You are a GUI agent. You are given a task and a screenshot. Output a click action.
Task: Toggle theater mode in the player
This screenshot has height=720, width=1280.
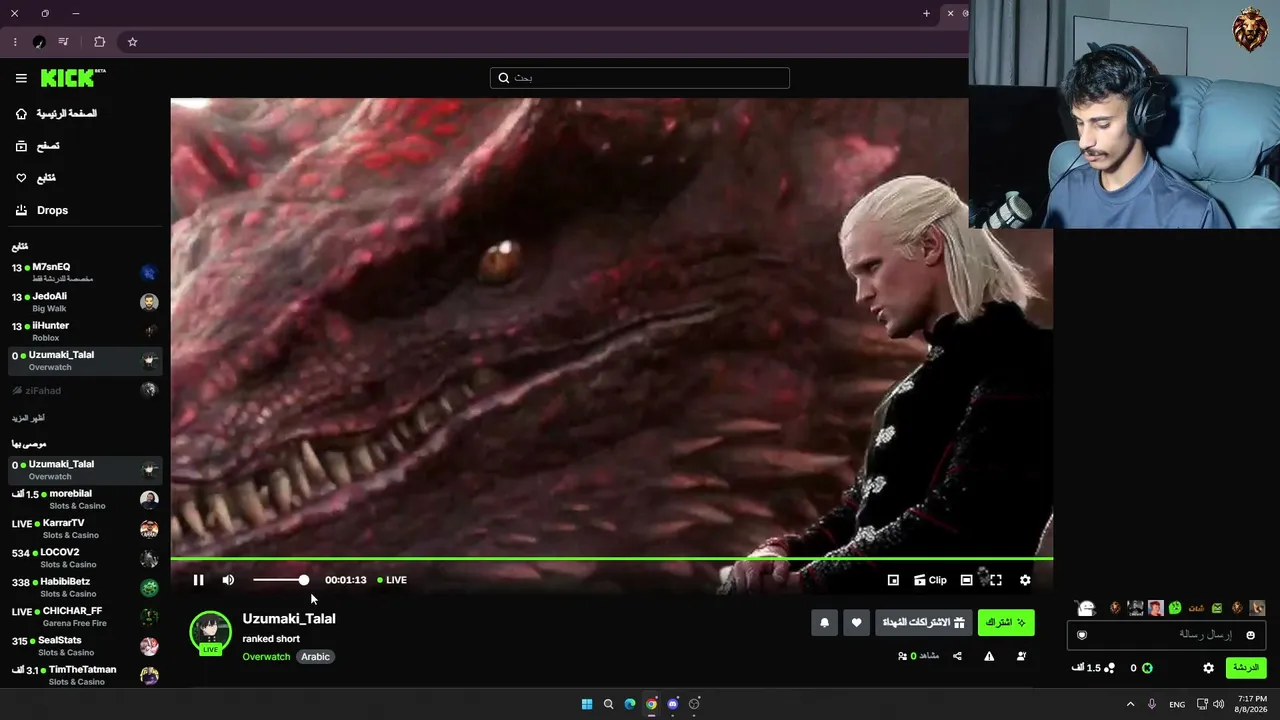tap(966, 580)
